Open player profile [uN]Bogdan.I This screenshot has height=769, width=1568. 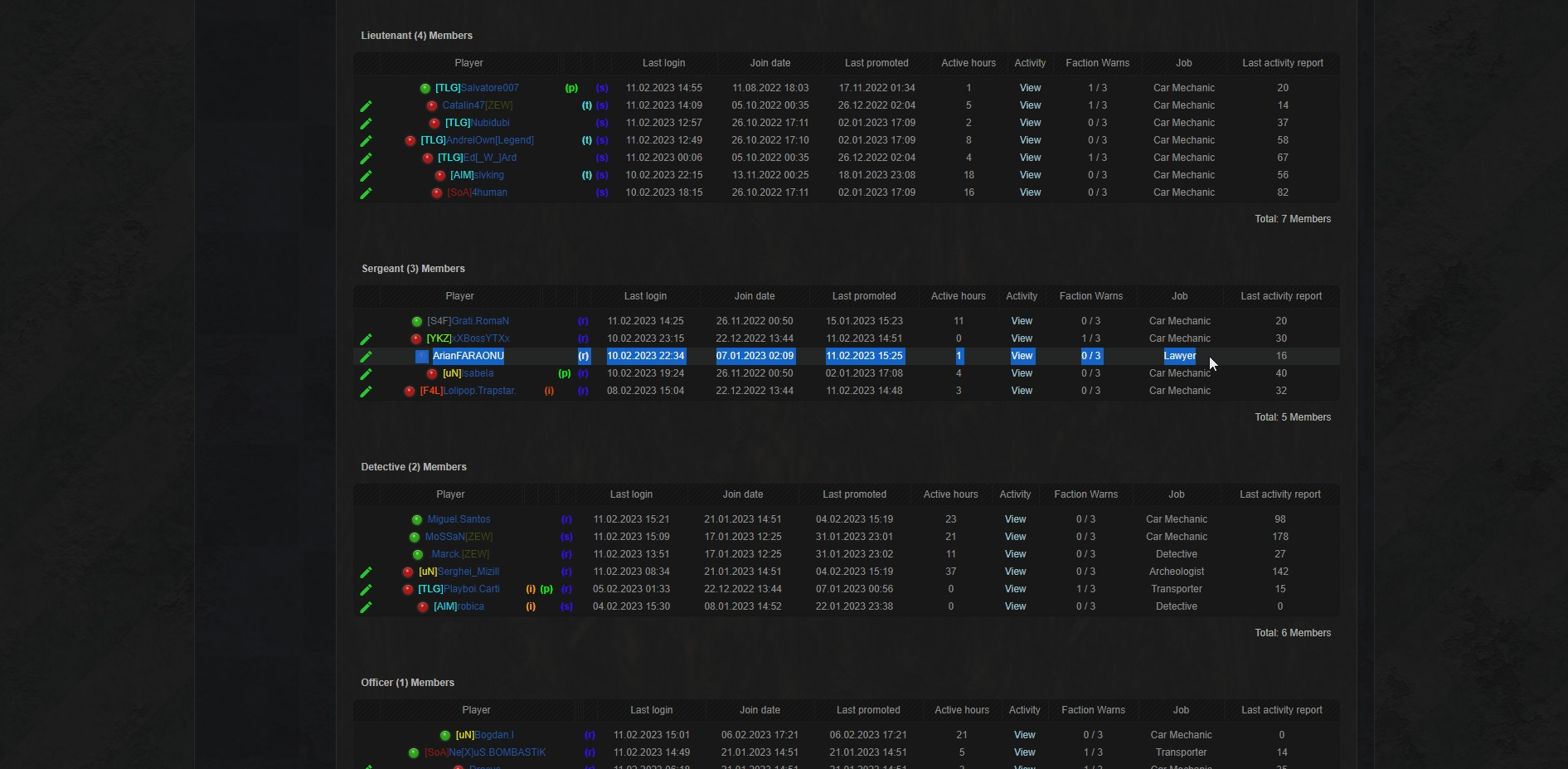pyautogui.click(x=485, y=735)
